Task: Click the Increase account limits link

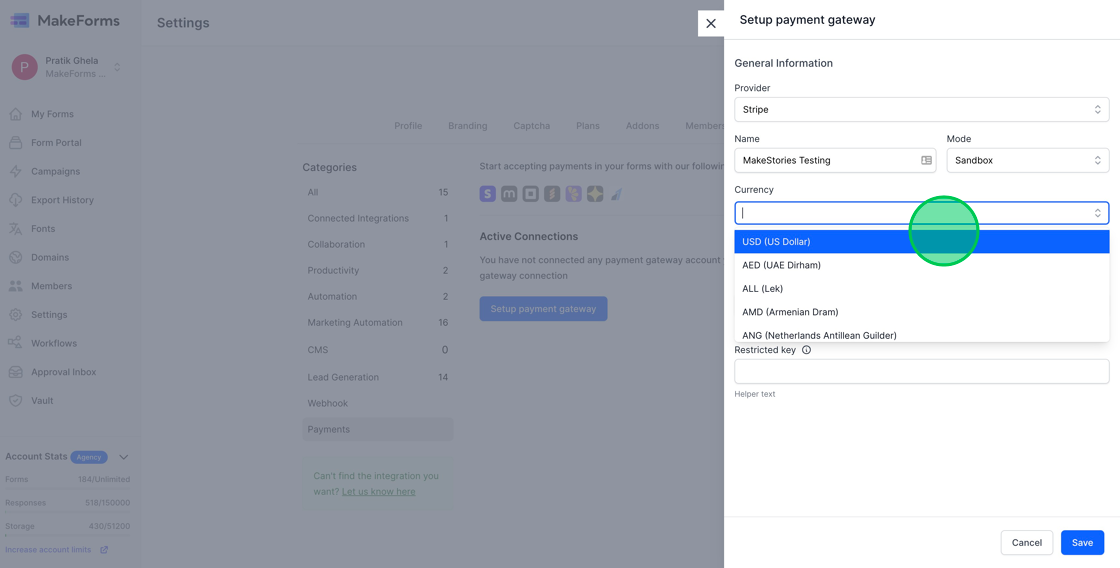Action: (x=48, y=549)
